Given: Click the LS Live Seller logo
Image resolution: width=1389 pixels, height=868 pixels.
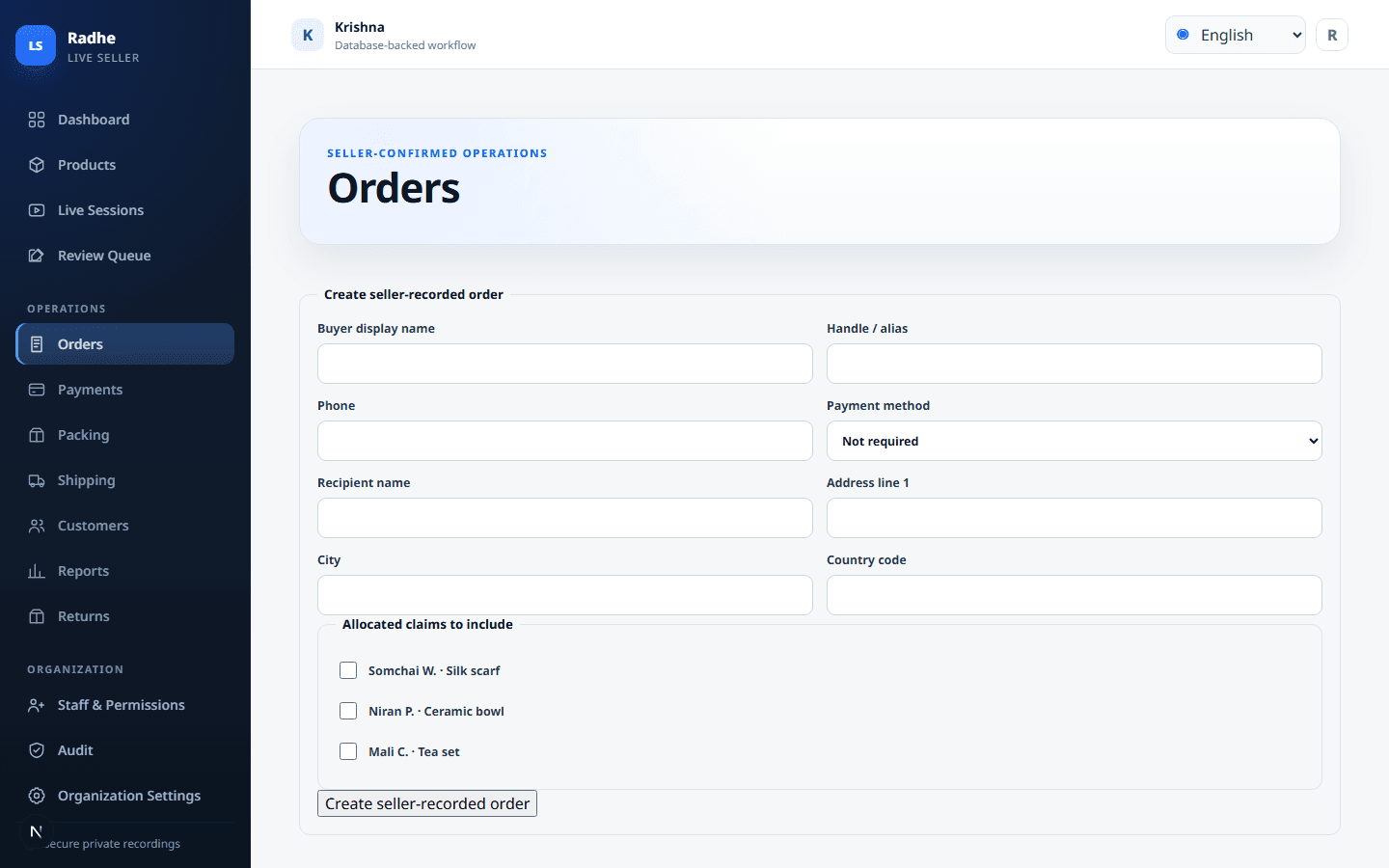Looking at the screenshot, I should pyautogui.click(x=36, y=45).
